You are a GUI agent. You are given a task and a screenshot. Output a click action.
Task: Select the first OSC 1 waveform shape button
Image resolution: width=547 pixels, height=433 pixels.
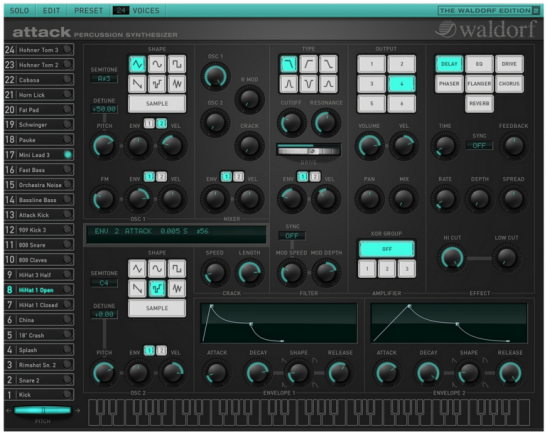point(137,64)
